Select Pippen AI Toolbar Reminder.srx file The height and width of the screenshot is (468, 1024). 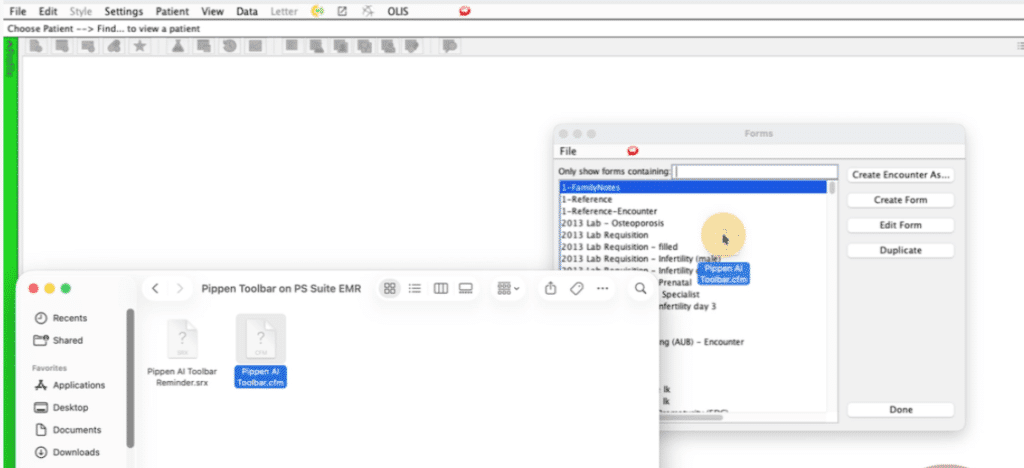click(x=182, y=350)
